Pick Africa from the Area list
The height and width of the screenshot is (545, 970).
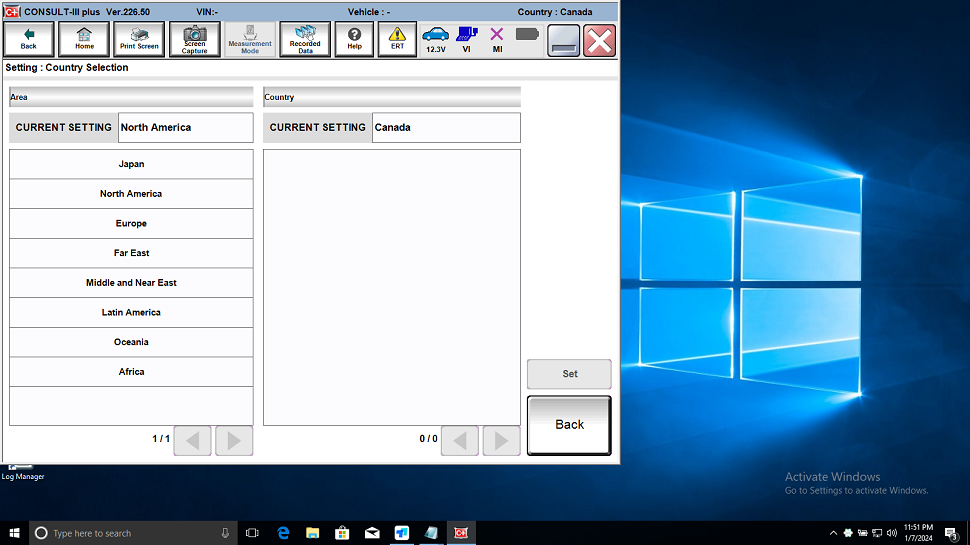coord(131,372)
